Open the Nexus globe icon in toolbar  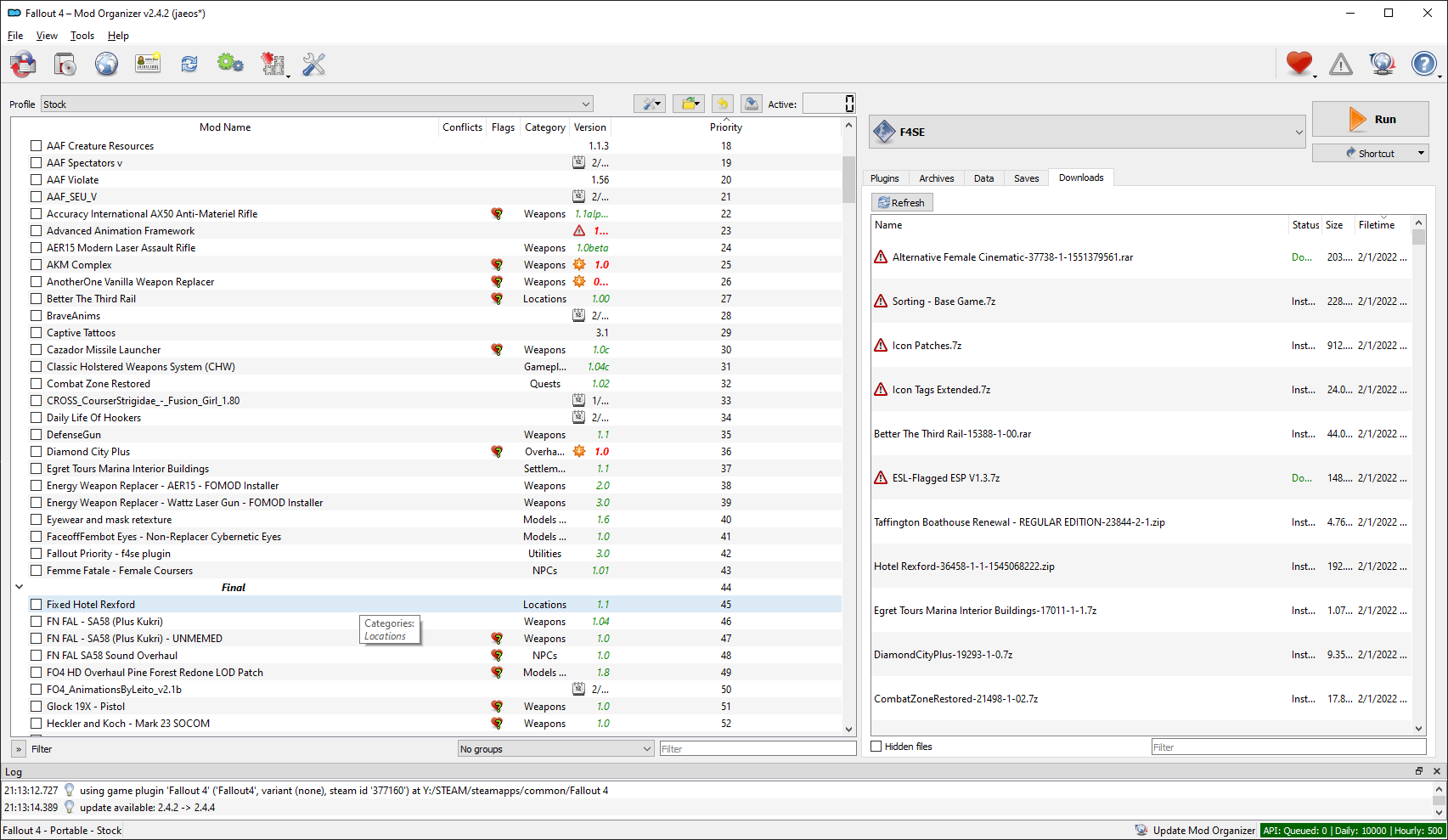pos(106,64)
